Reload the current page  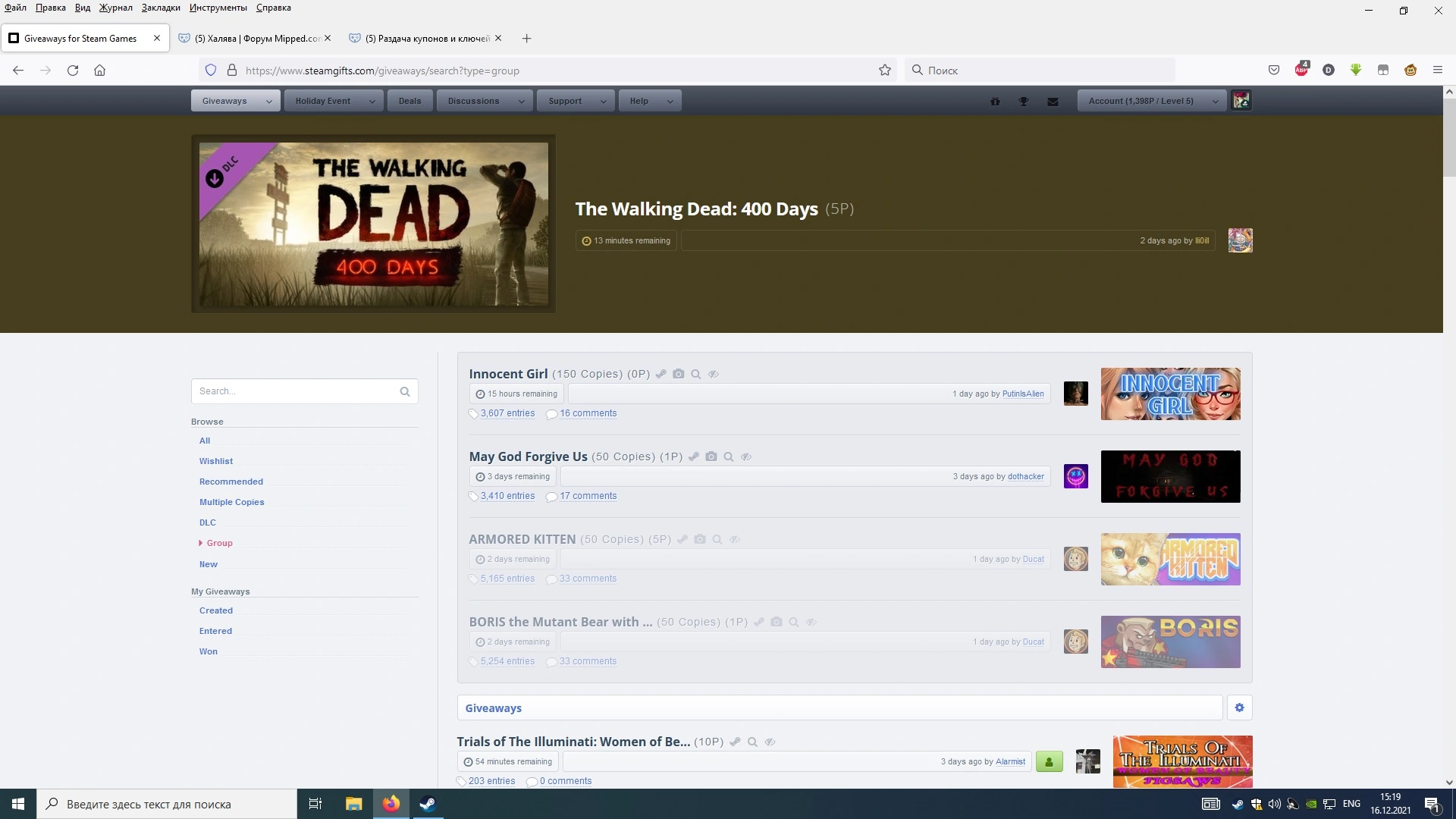[x=73, y=71]
